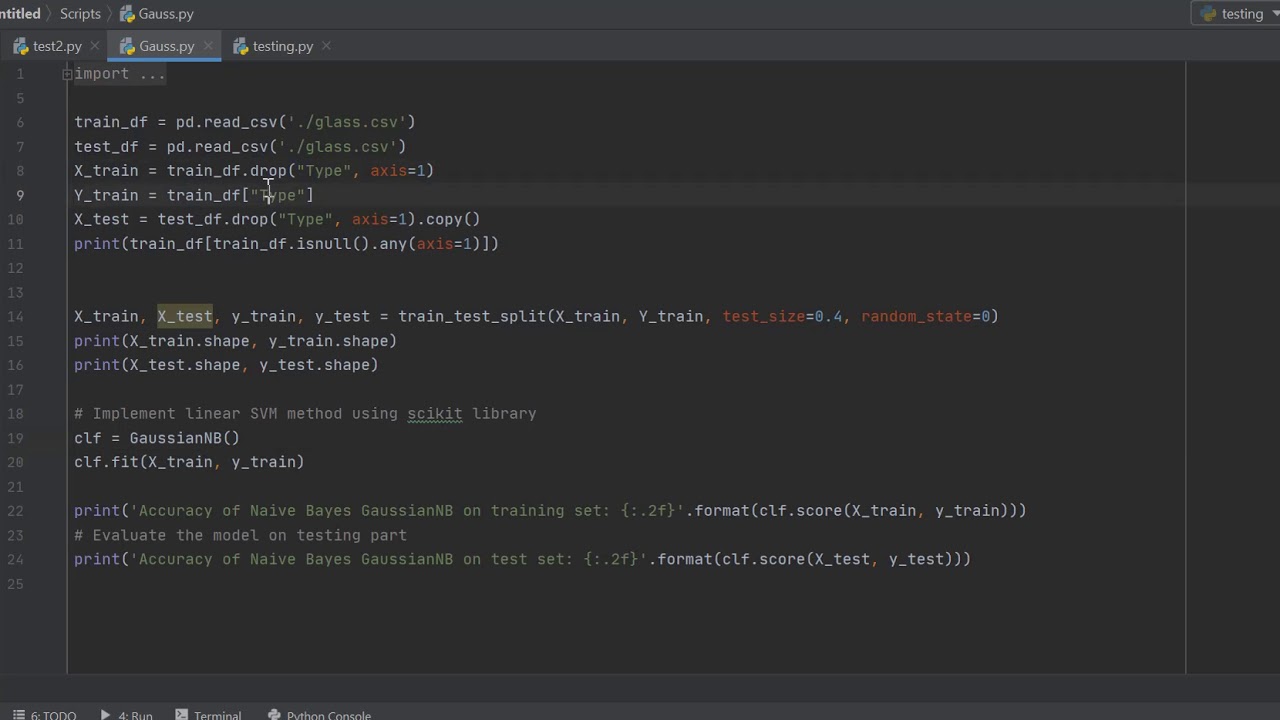
Task: Click the Run play icon in the bottom bar
Action: click(105, 715)
